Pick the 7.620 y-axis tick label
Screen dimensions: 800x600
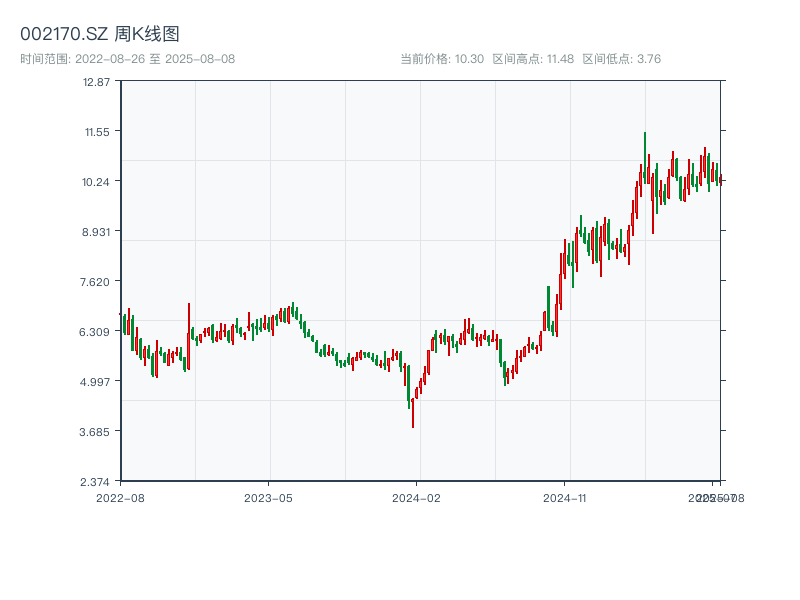coord(96,281)
